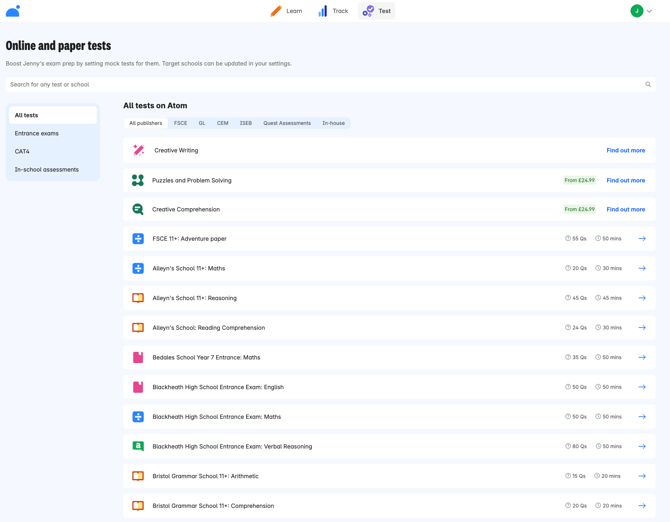670x522 pixels.
Task: Switch to the CEM publisher tab
Action: click(x=223, y=123)
